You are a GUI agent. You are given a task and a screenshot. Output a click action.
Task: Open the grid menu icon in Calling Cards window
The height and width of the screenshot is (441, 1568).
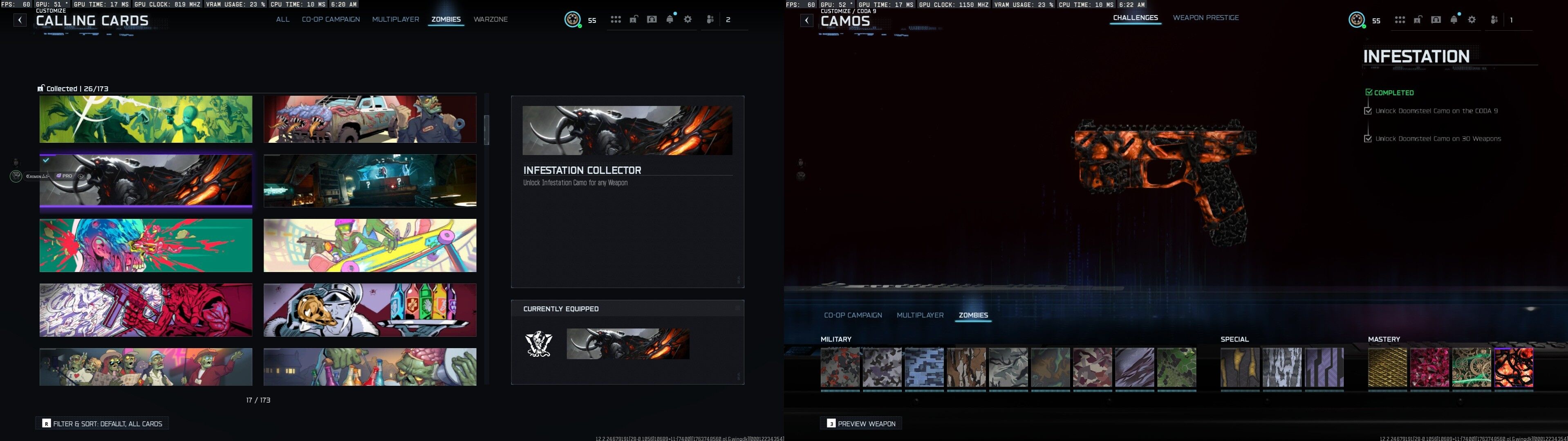[616, 20]
